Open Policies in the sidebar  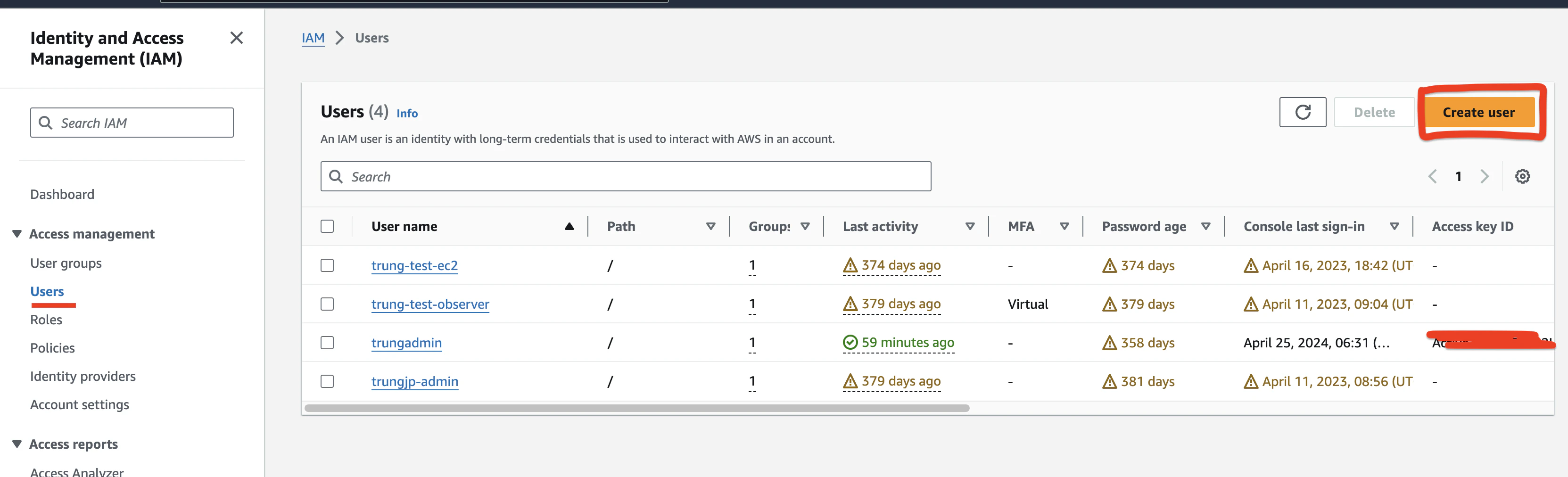[52, 348]
